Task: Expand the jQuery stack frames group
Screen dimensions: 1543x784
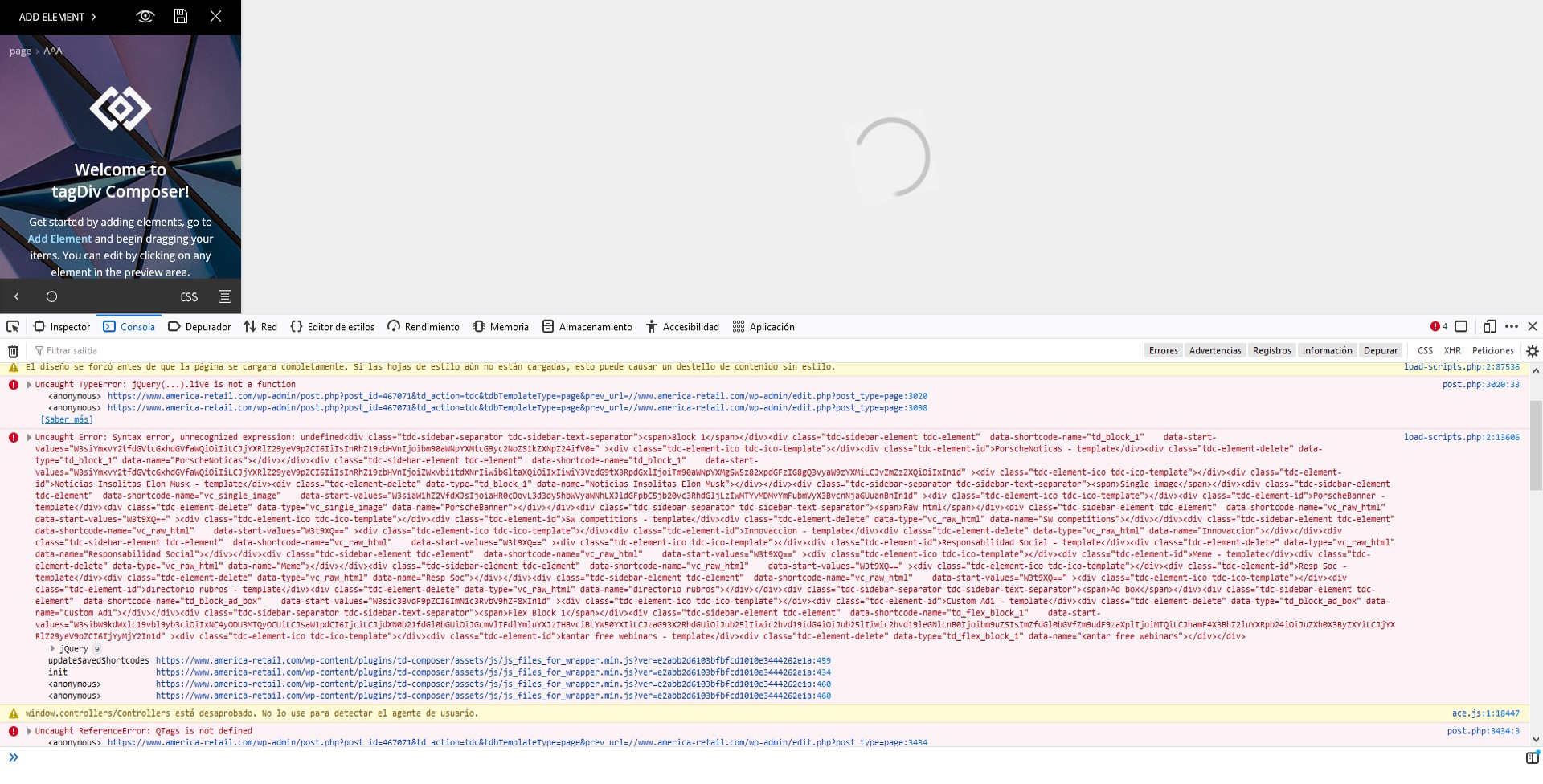Action: point(52,649)
